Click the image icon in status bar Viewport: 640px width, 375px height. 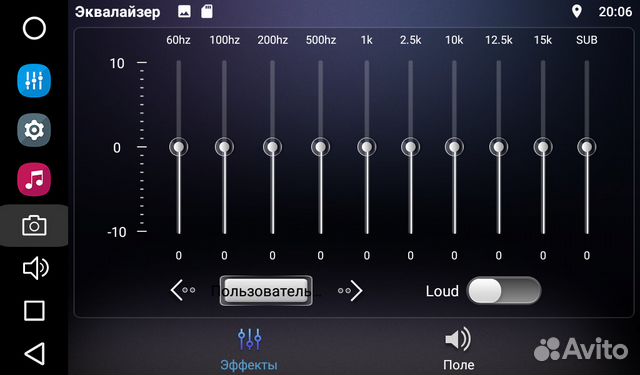[x=184, y=11]
